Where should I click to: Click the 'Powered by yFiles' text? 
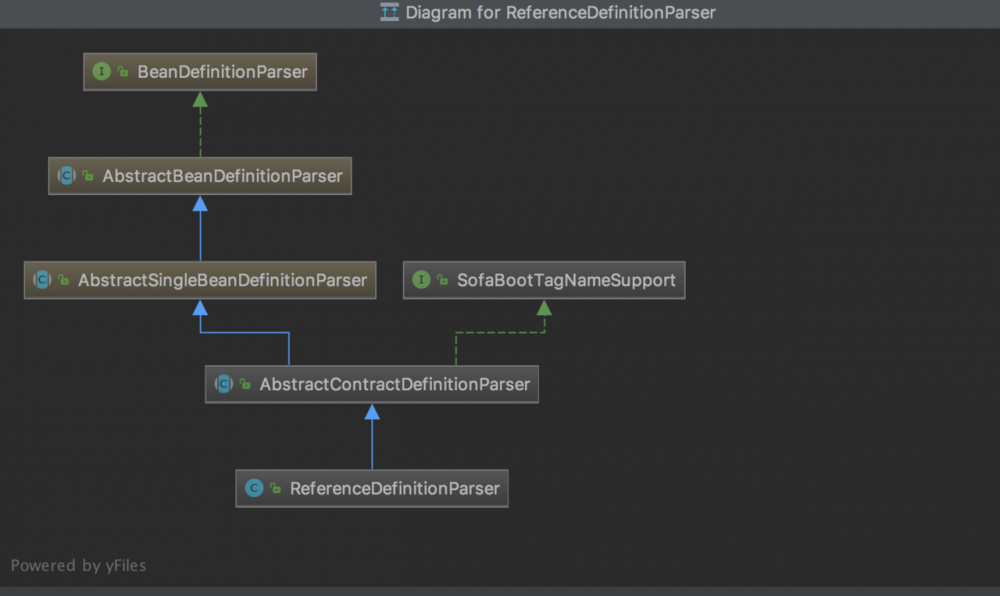(78, 566)
